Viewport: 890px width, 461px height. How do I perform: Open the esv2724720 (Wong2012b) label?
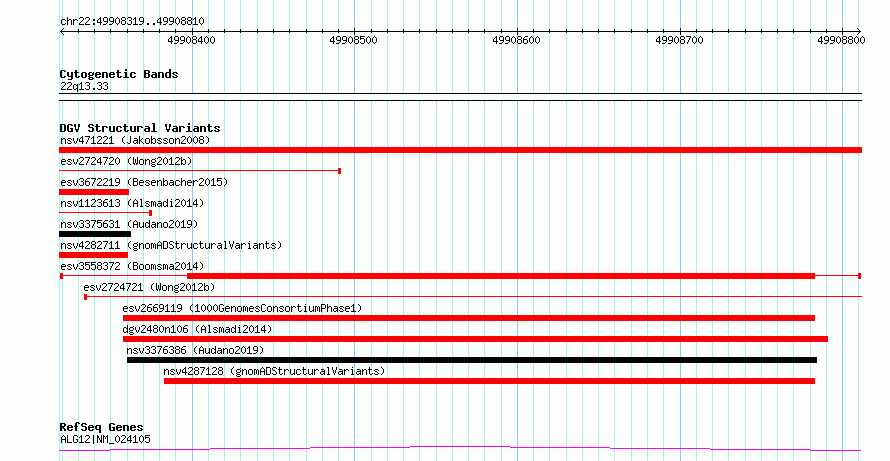(x=126, y=161)
